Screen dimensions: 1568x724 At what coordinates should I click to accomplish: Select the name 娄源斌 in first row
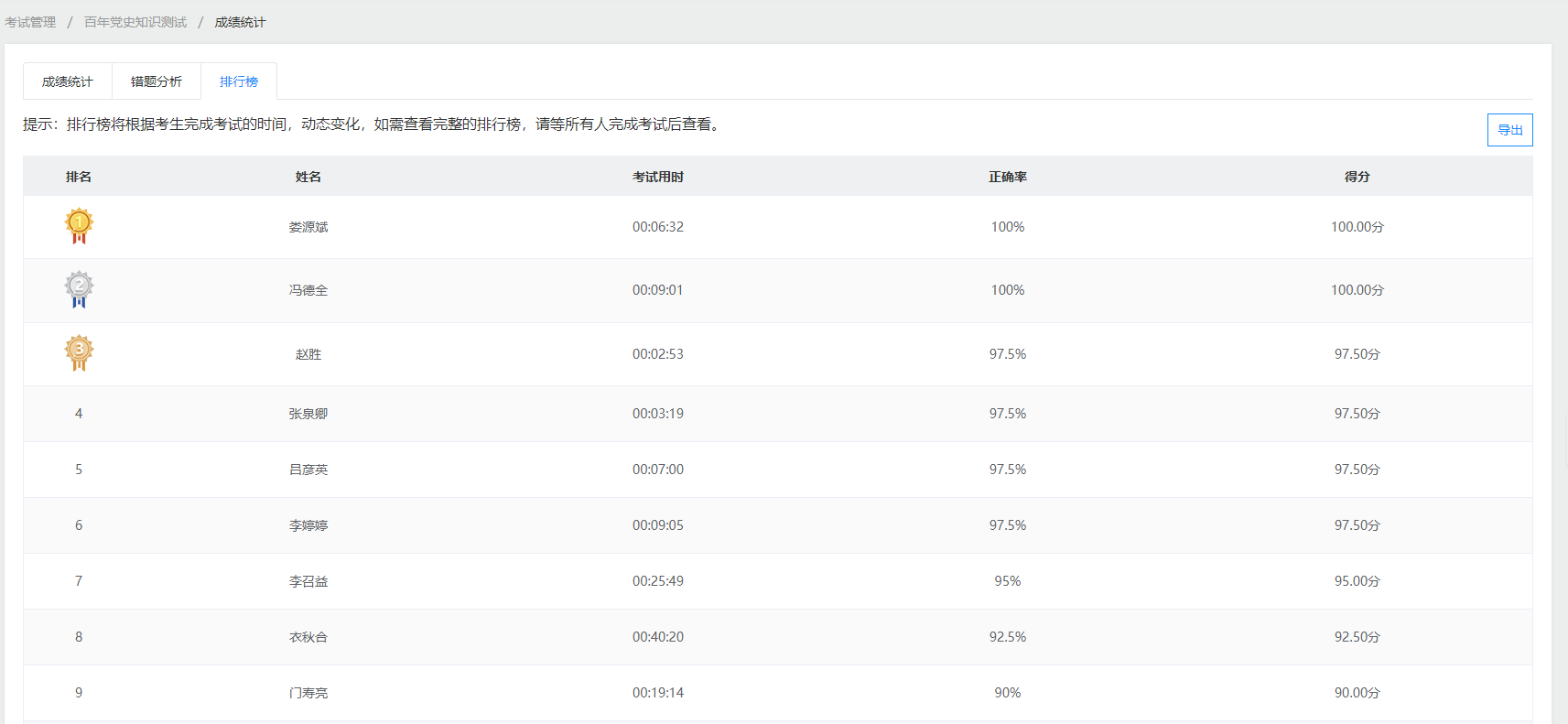click(x=308, y=227)
